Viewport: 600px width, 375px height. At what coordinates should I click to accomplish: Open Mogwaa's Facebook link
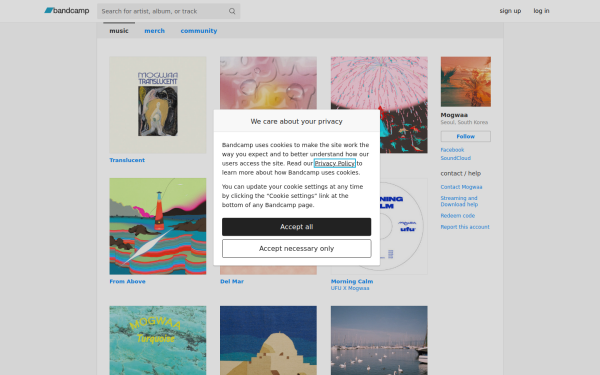[x=452, y=150]
